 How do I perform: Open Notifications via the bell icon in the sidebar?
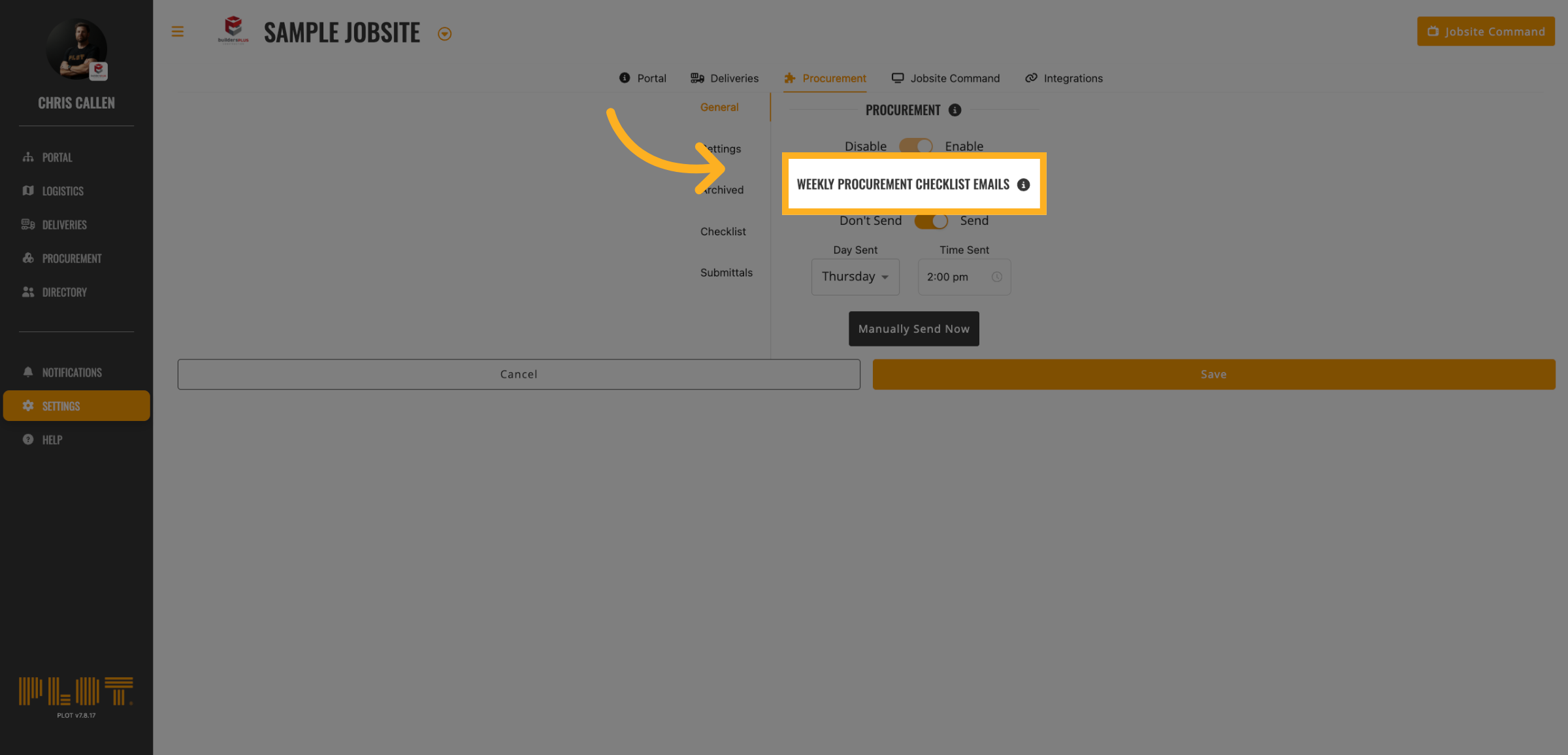[x=28, y=372]
